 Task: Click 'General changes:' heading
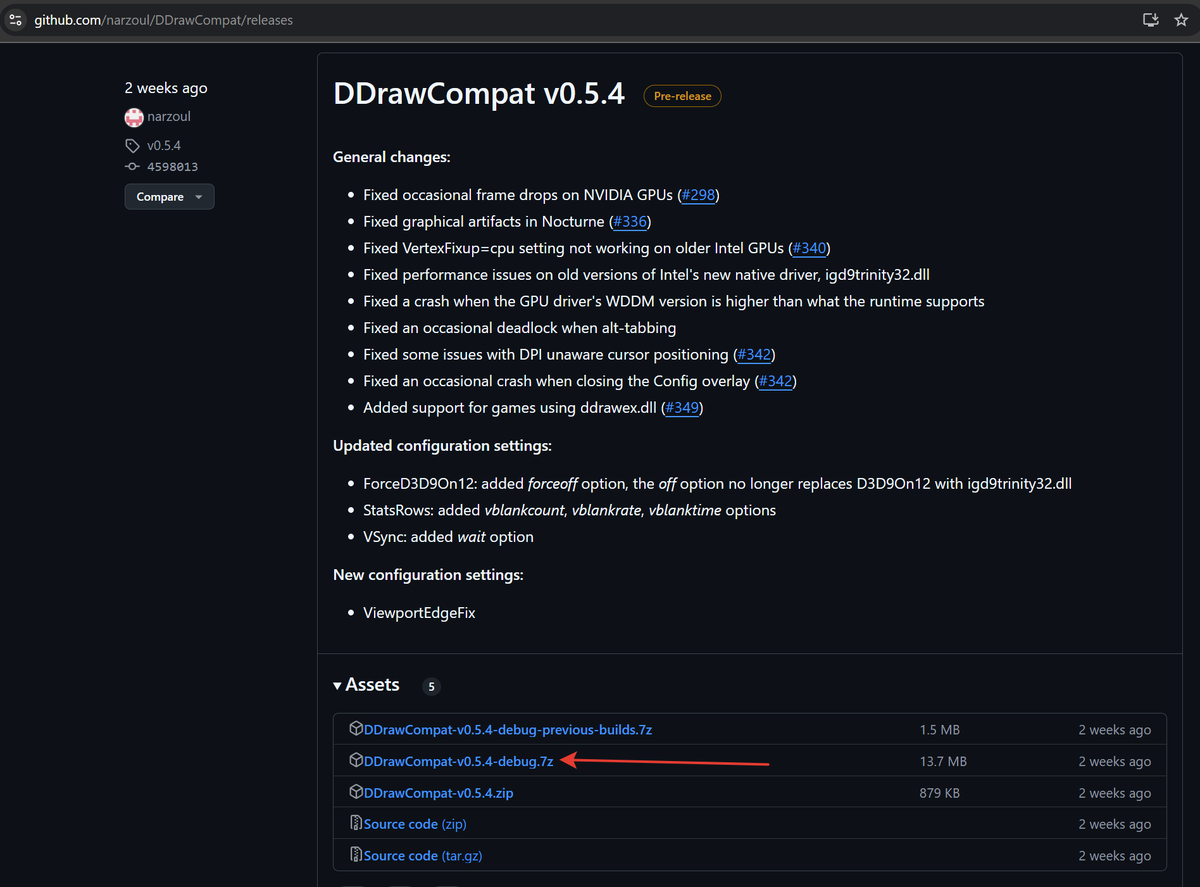point(392,157)
